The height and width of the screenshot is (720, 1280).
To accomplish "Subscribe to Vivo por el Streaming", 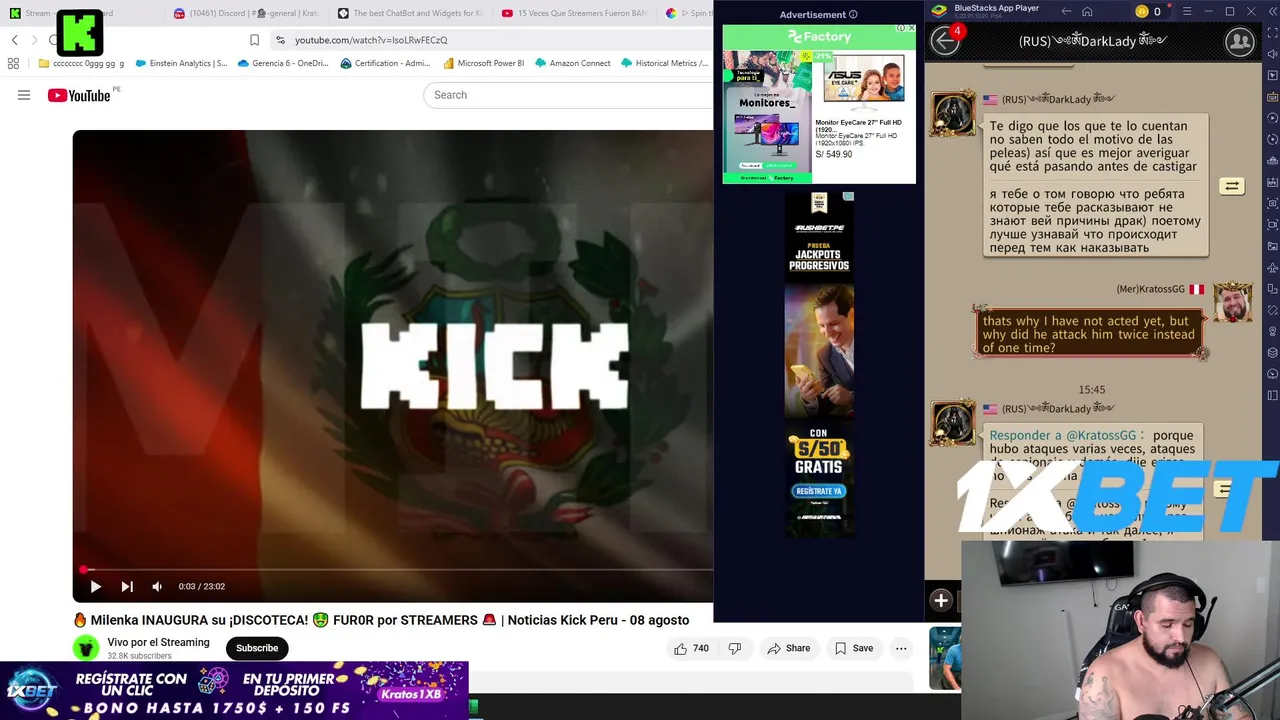I will [x=257, y=648].
